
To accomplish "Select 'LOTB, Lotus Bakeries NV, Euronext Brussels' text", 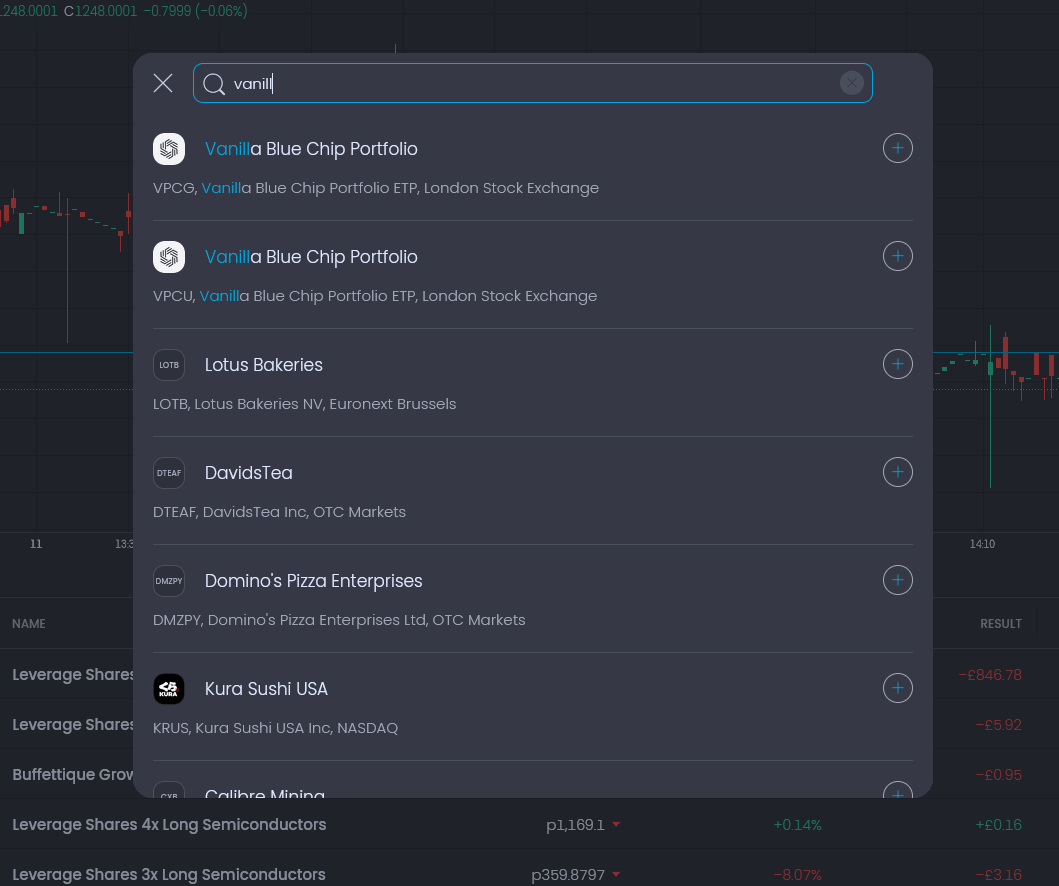I will click(305, 404).
